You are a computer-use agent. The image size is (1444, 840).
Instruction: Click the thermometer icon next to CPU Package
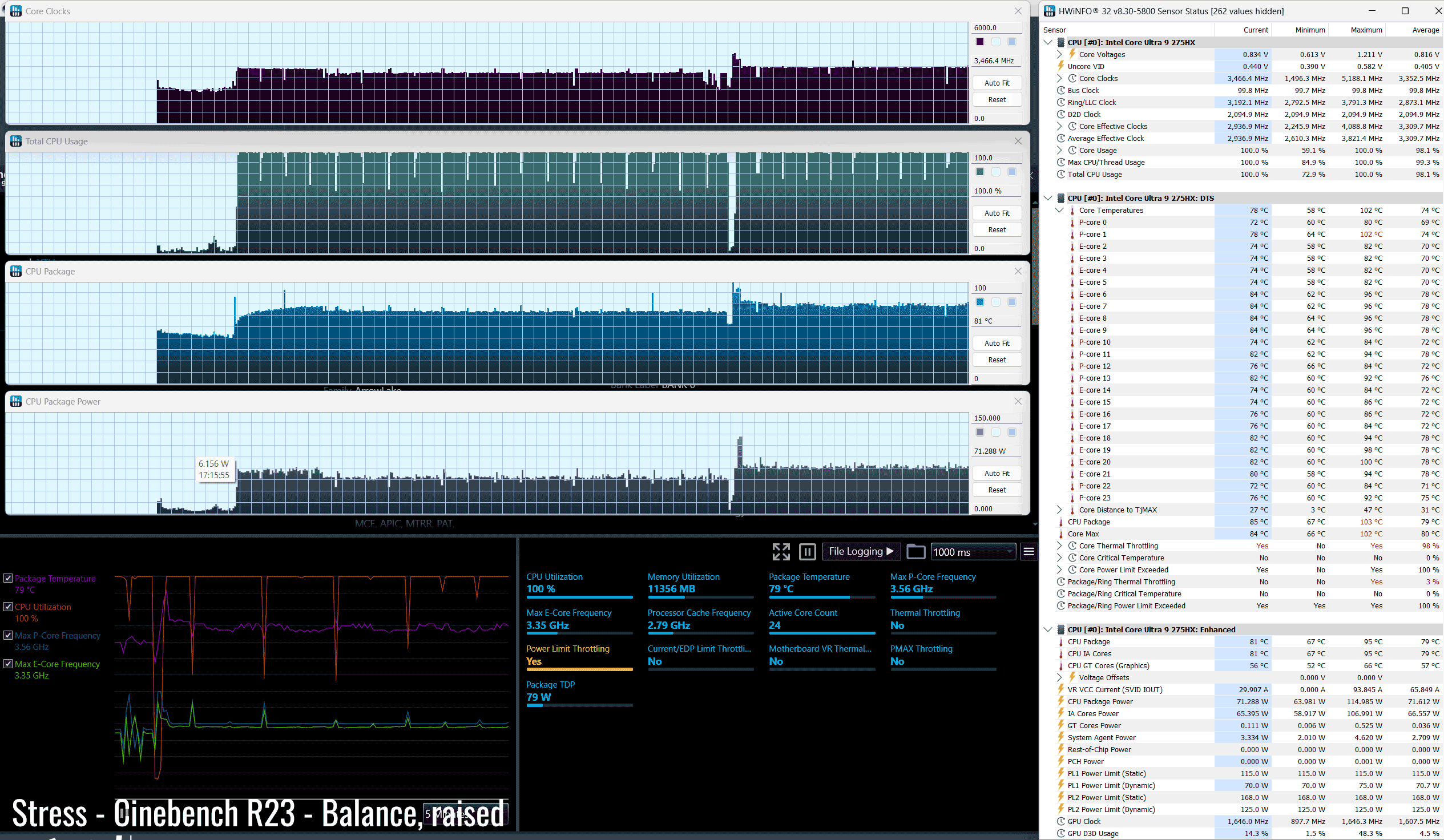1060,522
